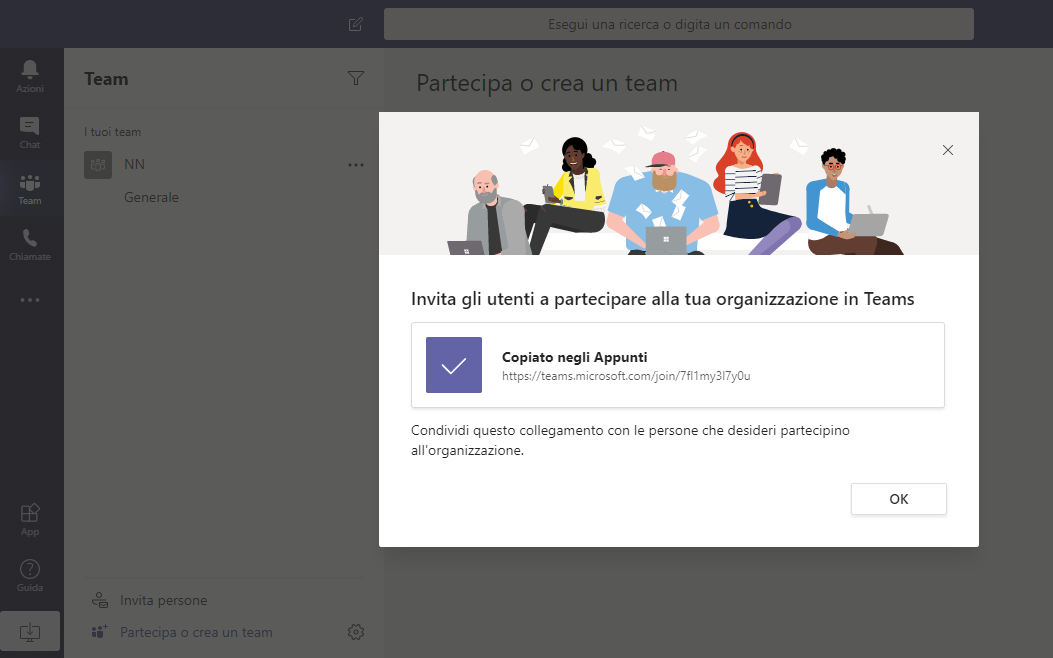
Task: Click the dialog illustration of people
Action: [x=678, y=184]
